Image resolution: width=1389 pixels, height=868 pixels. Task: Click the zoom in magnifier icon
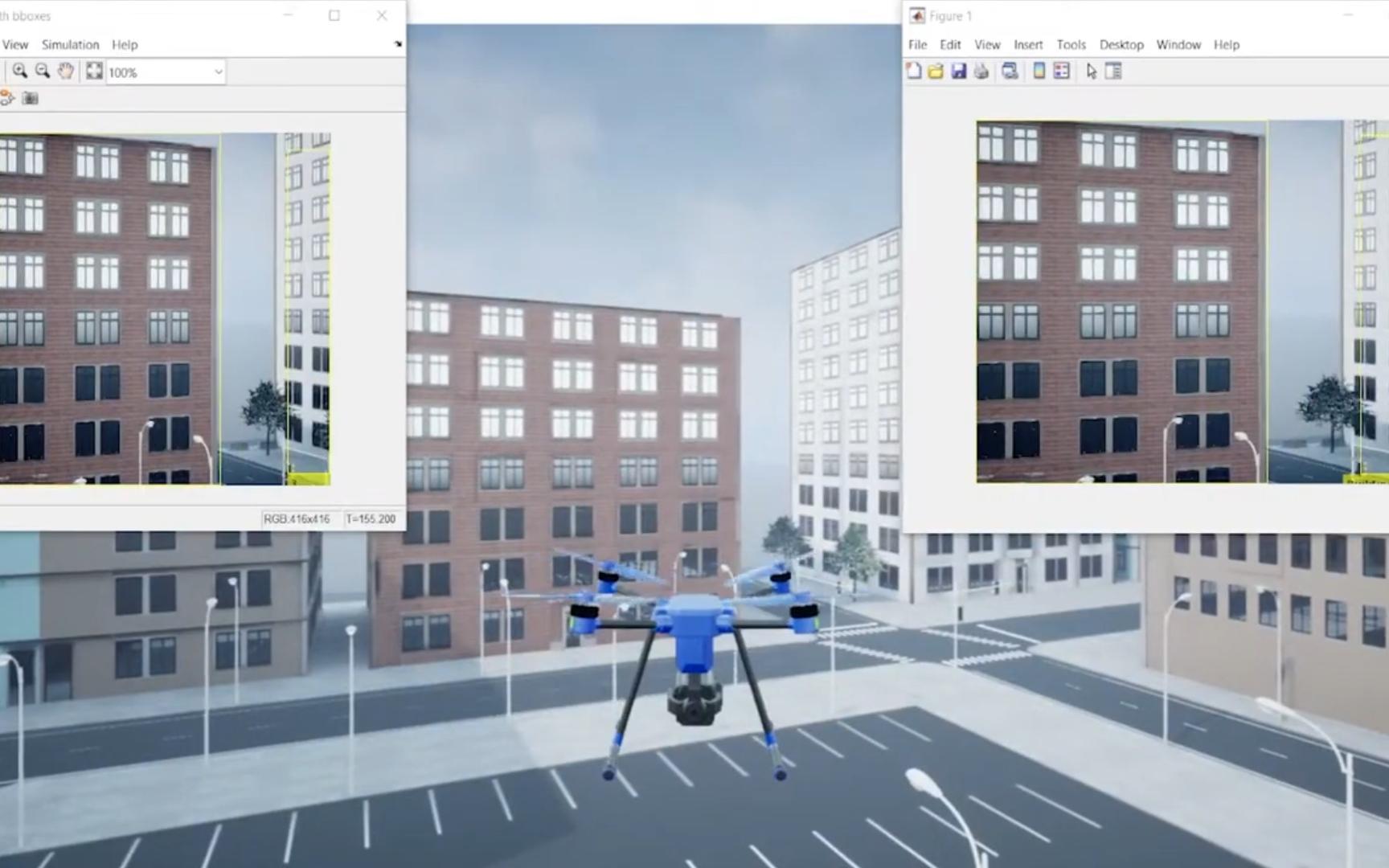20,72
